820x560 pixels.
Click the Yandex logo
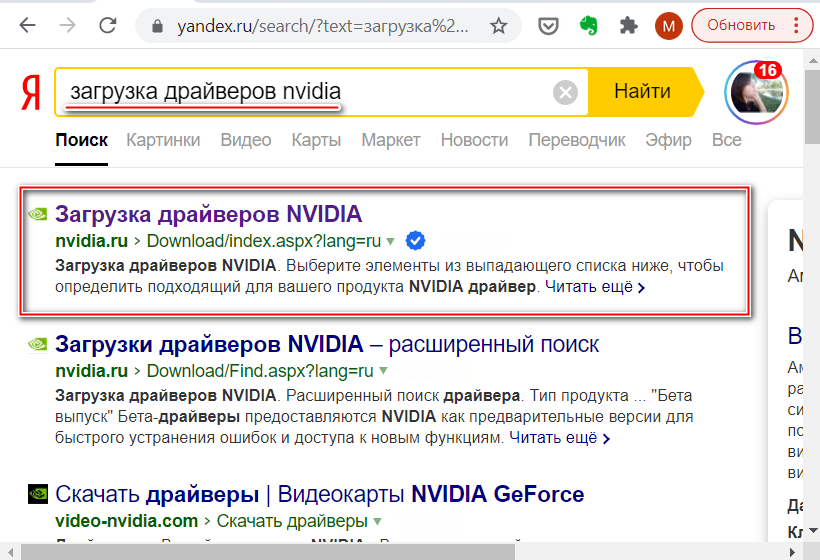(x=30, y=93)
